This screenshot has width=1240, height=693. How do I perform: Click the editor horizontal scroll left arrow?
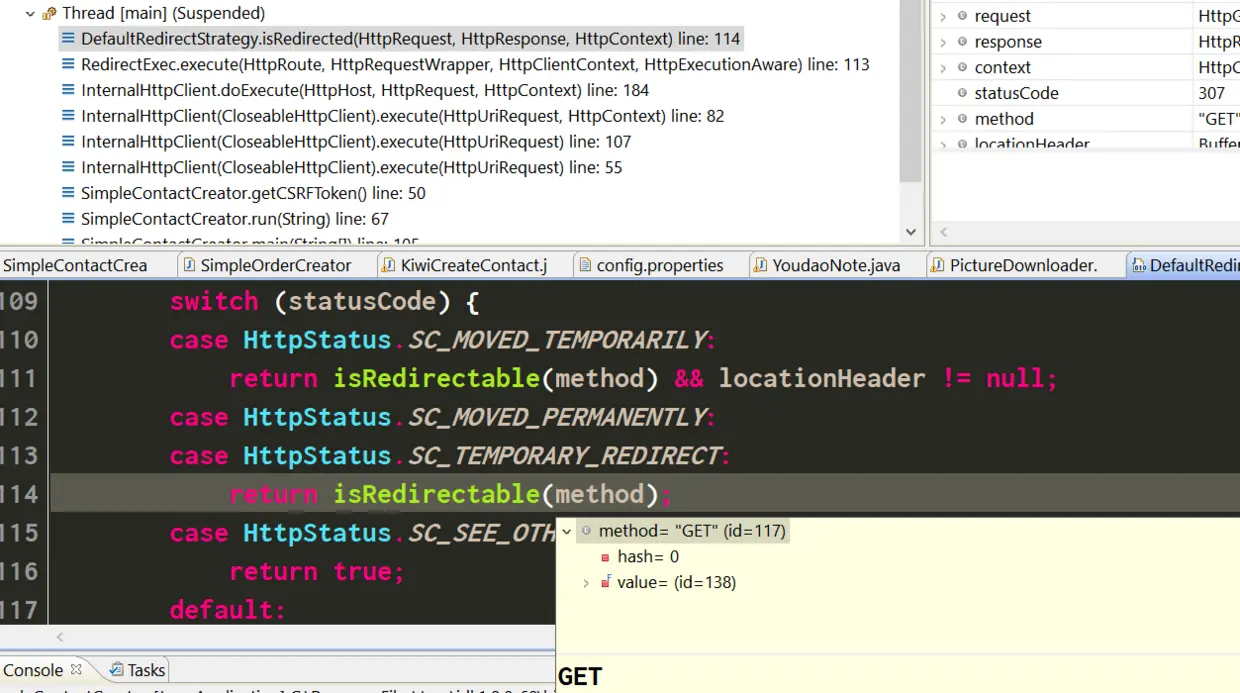(x=60, y=637)
